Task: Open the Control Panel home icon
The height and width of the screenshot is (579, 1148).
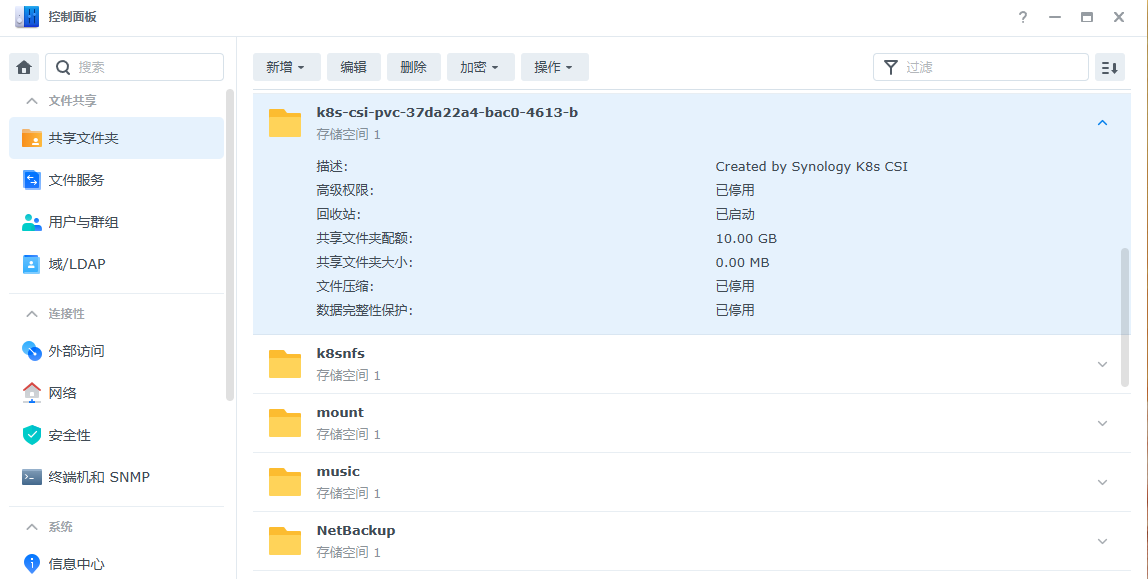Action: coord(24,67)
